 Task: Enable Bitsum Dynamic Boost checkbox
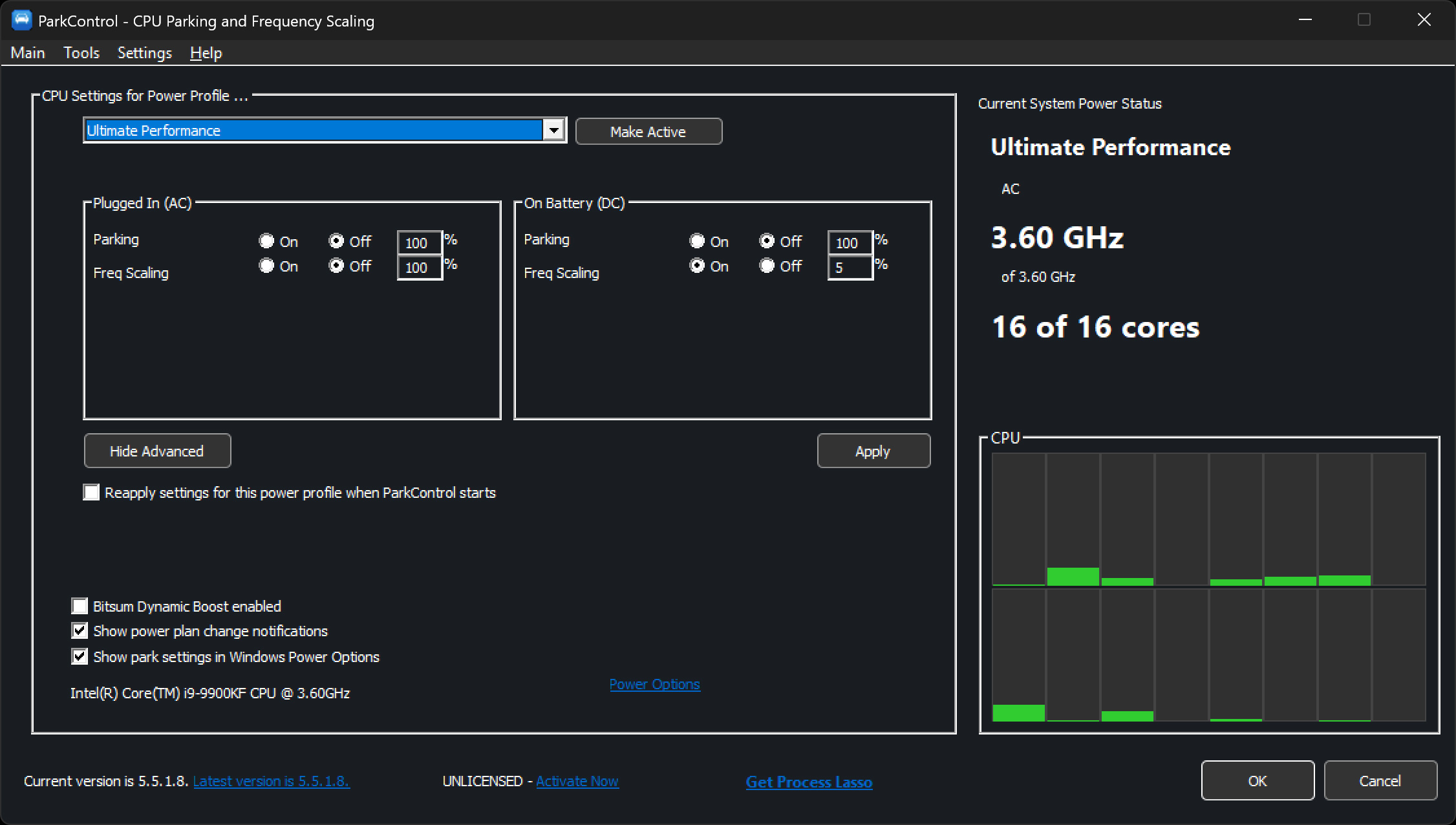(x=80, y=606)
